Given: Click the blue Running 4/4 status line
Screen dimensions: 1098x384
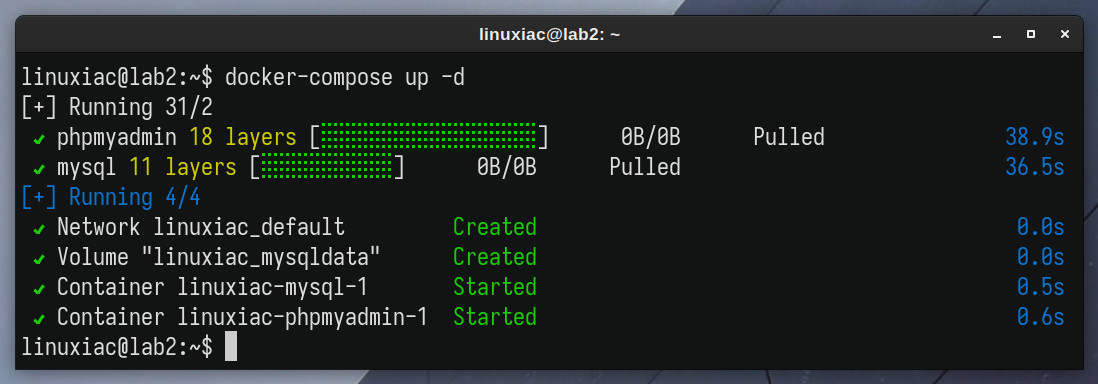Looking at the screenshot, I should (x=111, y=198).
